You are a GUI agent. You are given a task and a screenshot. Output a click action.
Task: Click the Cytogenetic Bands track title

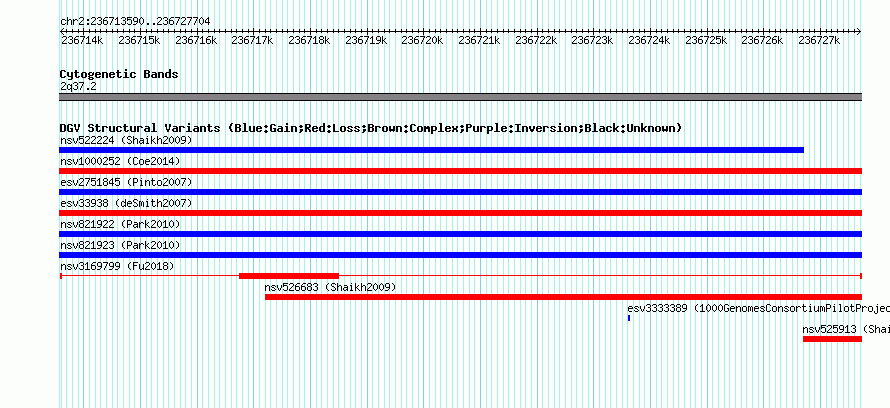pos(119,74)
